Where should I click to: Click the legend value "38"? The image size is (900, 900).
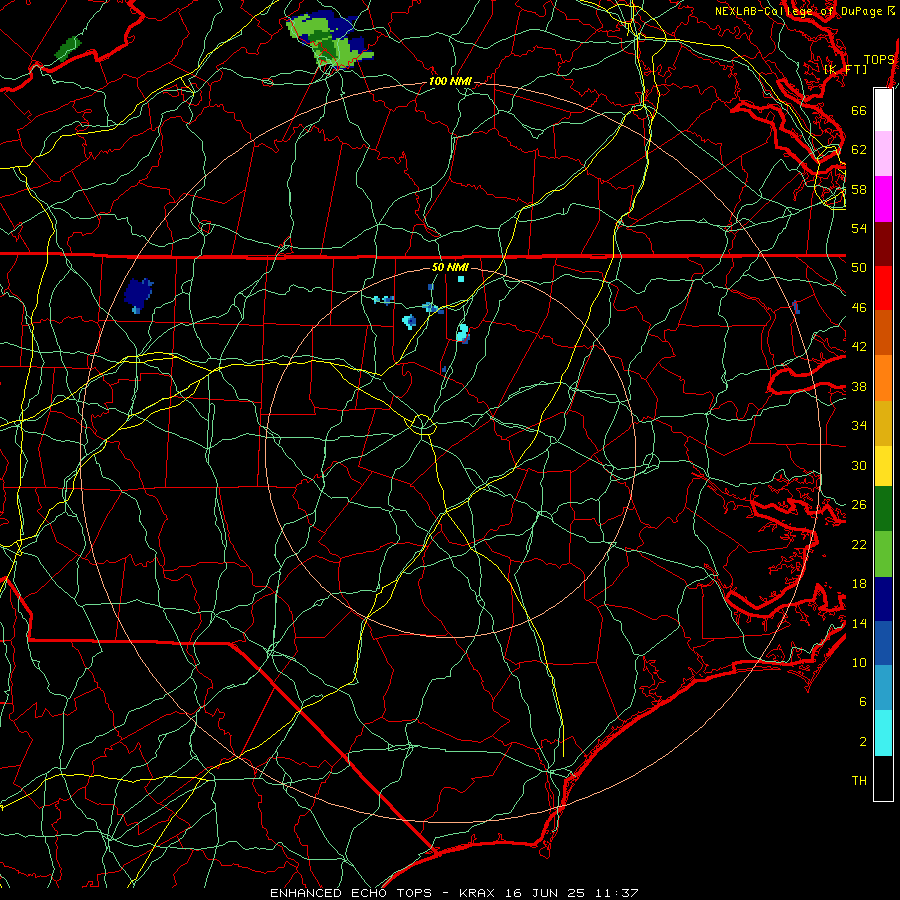click(859, 386)
